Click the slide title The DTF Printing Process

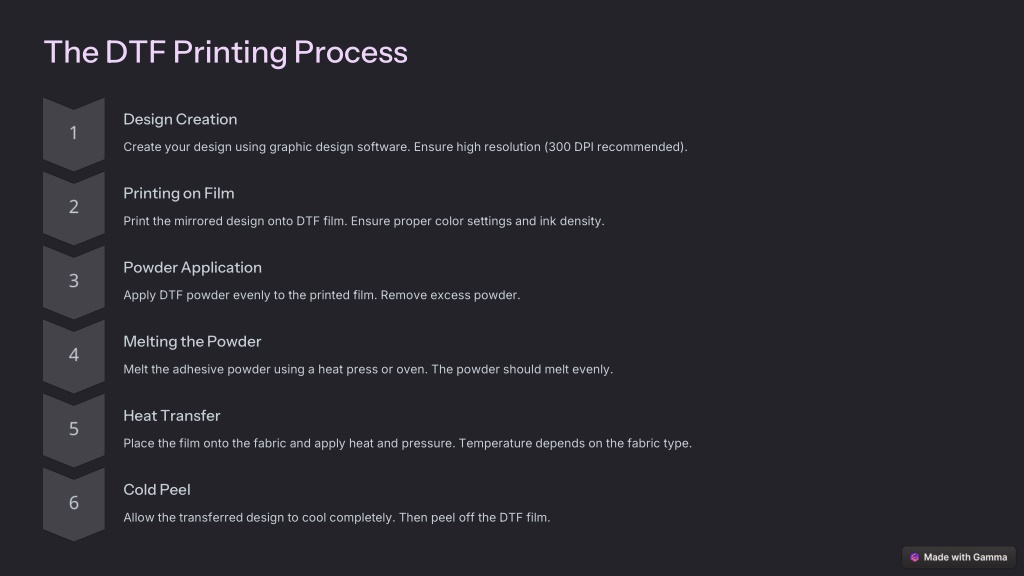point(225,52)
